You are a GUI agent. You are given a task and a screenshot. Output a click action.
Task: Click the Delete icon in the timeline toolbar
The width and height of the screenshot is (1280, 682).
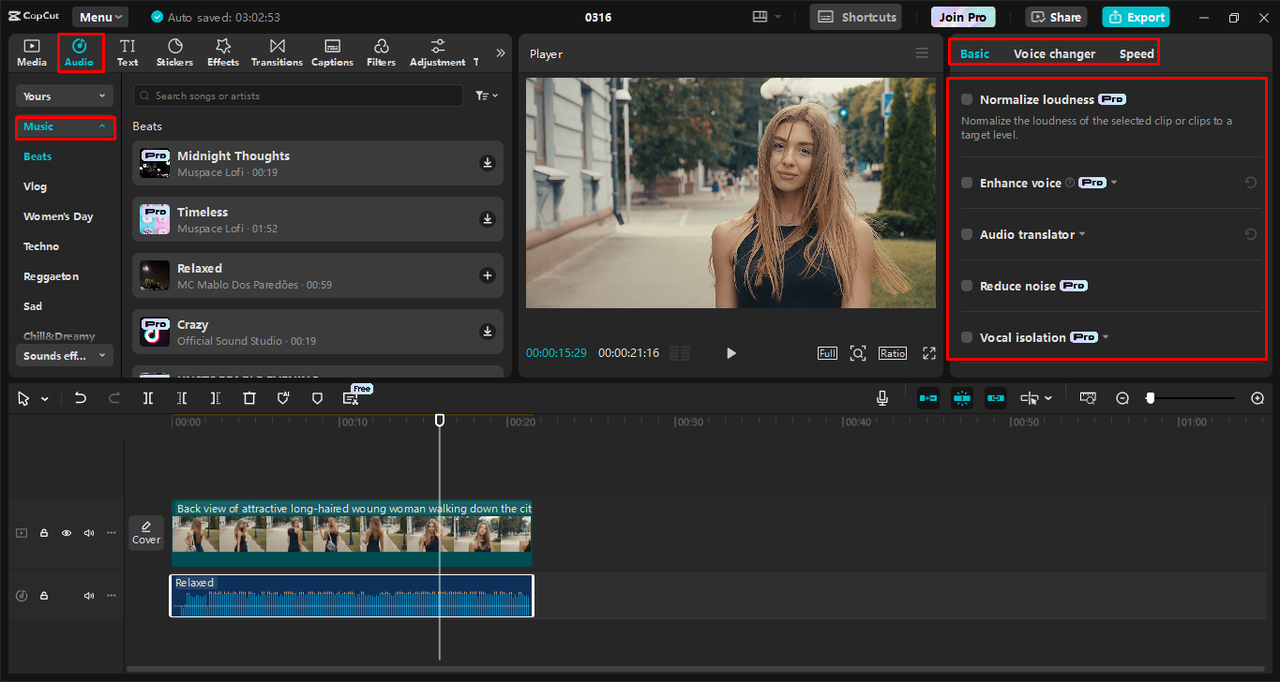(x=249, y=398)
